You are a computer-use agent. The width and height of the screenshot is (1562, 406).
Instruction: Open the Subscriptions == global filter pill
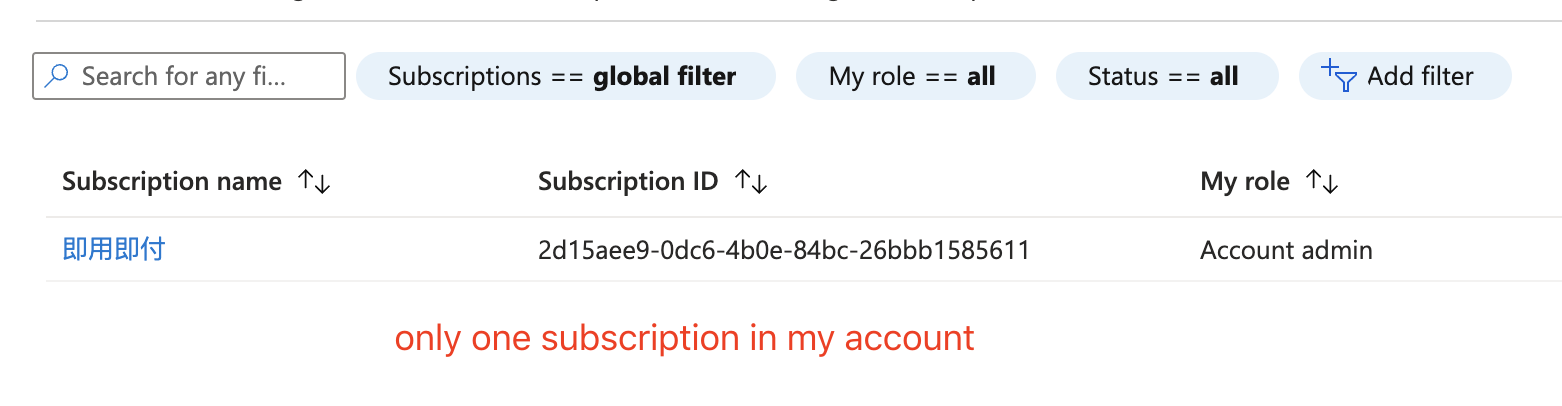tap(565, 76)
